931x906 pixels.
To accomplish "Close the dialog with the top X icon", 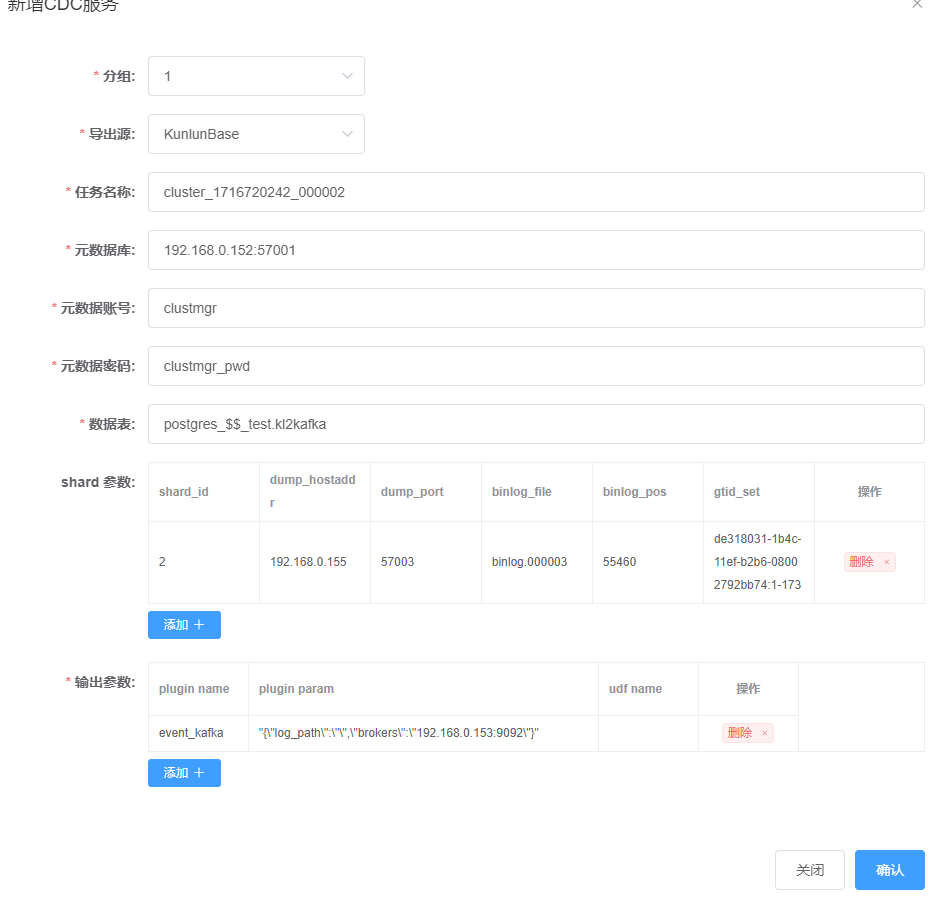I will point(917,4).
